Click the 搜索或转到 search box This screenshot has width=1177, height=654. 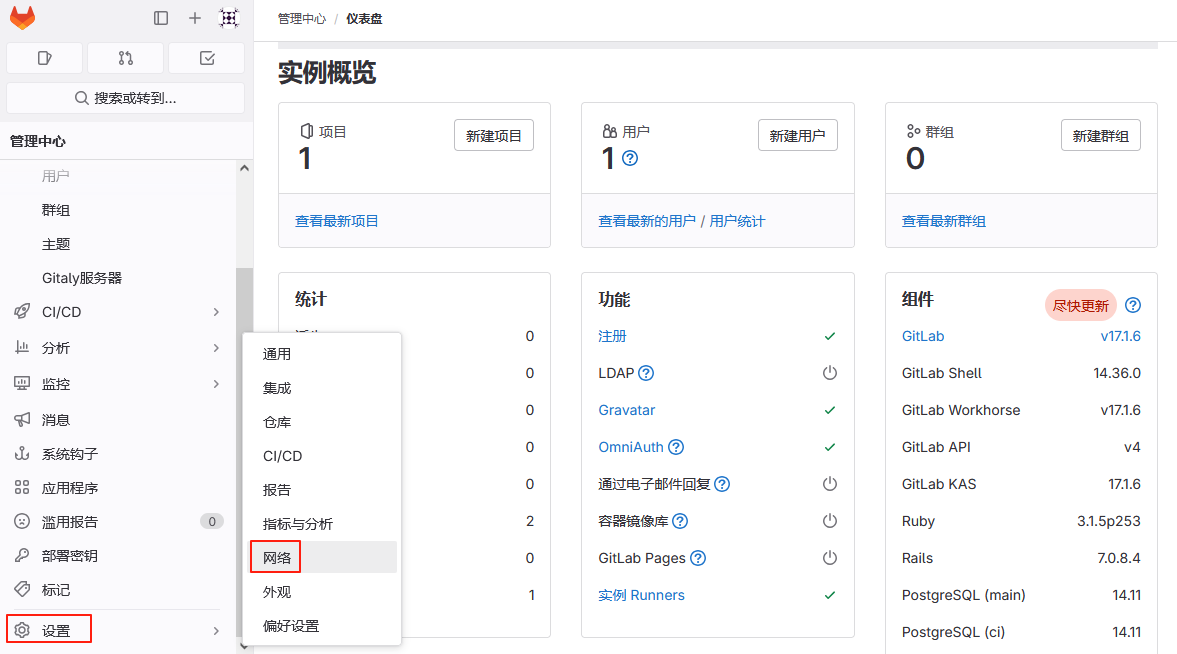click(x=125, y=98)
